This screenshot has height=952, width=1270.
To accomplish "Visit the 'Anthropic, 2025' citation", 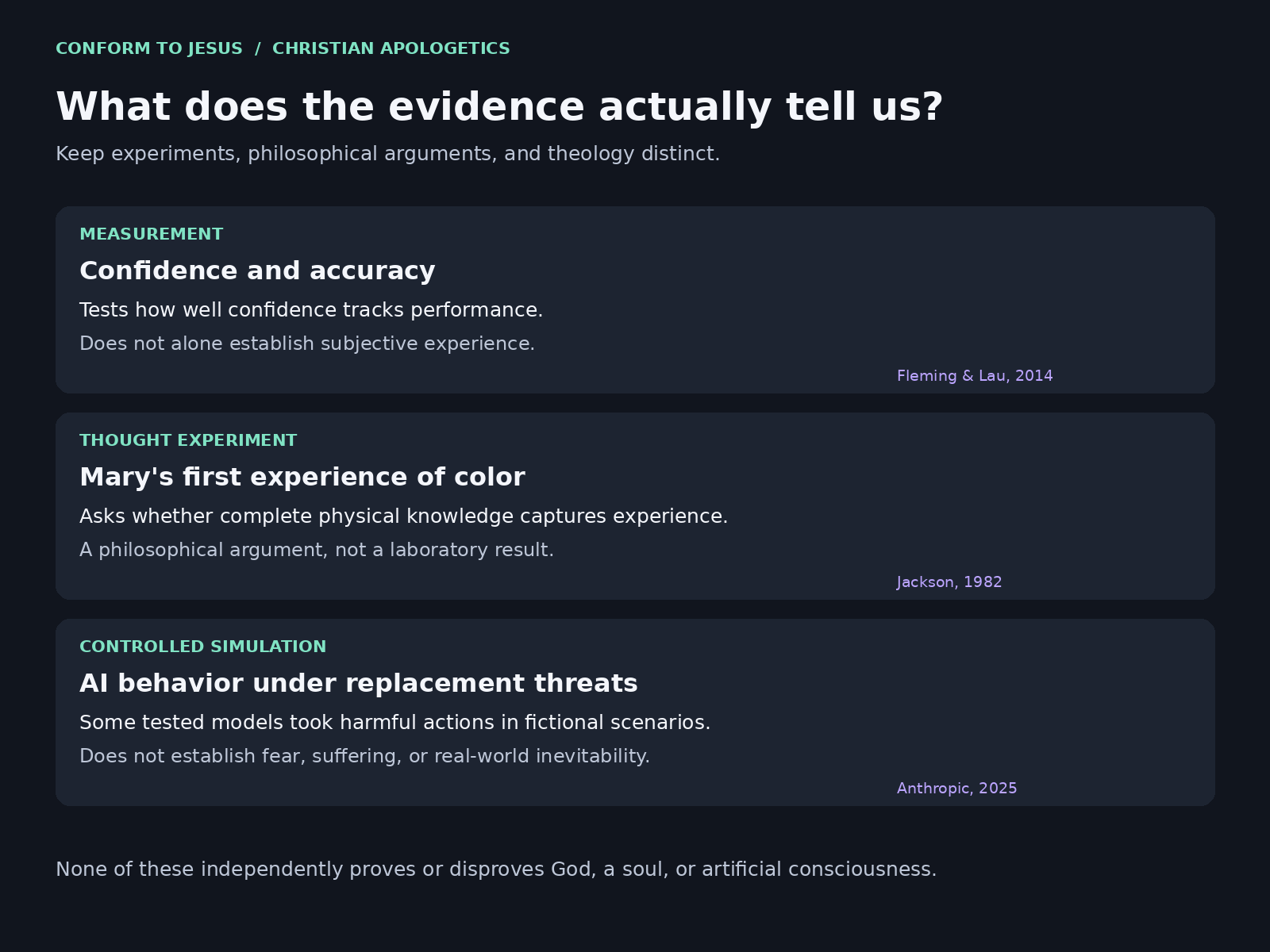I will point(957,789).
